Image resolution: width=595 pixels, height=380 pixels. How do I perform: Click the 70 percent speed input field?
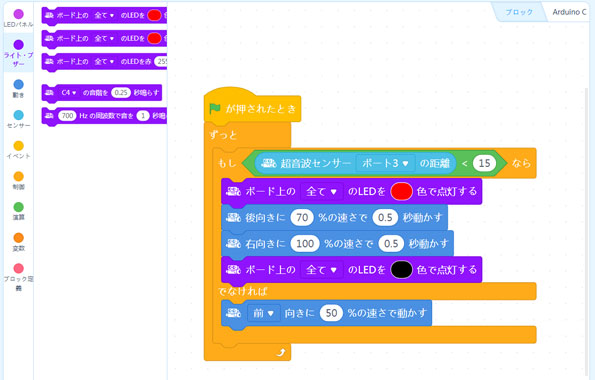(302, 218)
